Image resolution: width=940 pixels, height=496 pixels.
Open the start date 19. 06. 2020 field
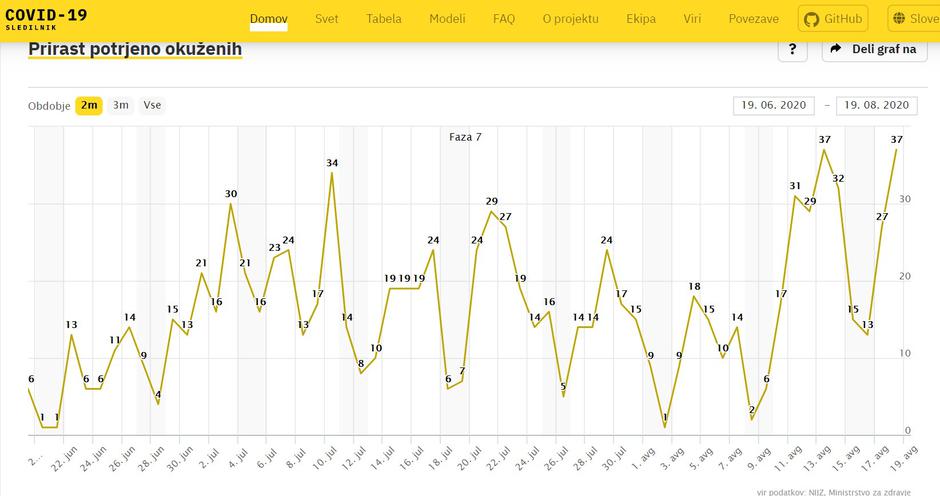coord(774,105)
